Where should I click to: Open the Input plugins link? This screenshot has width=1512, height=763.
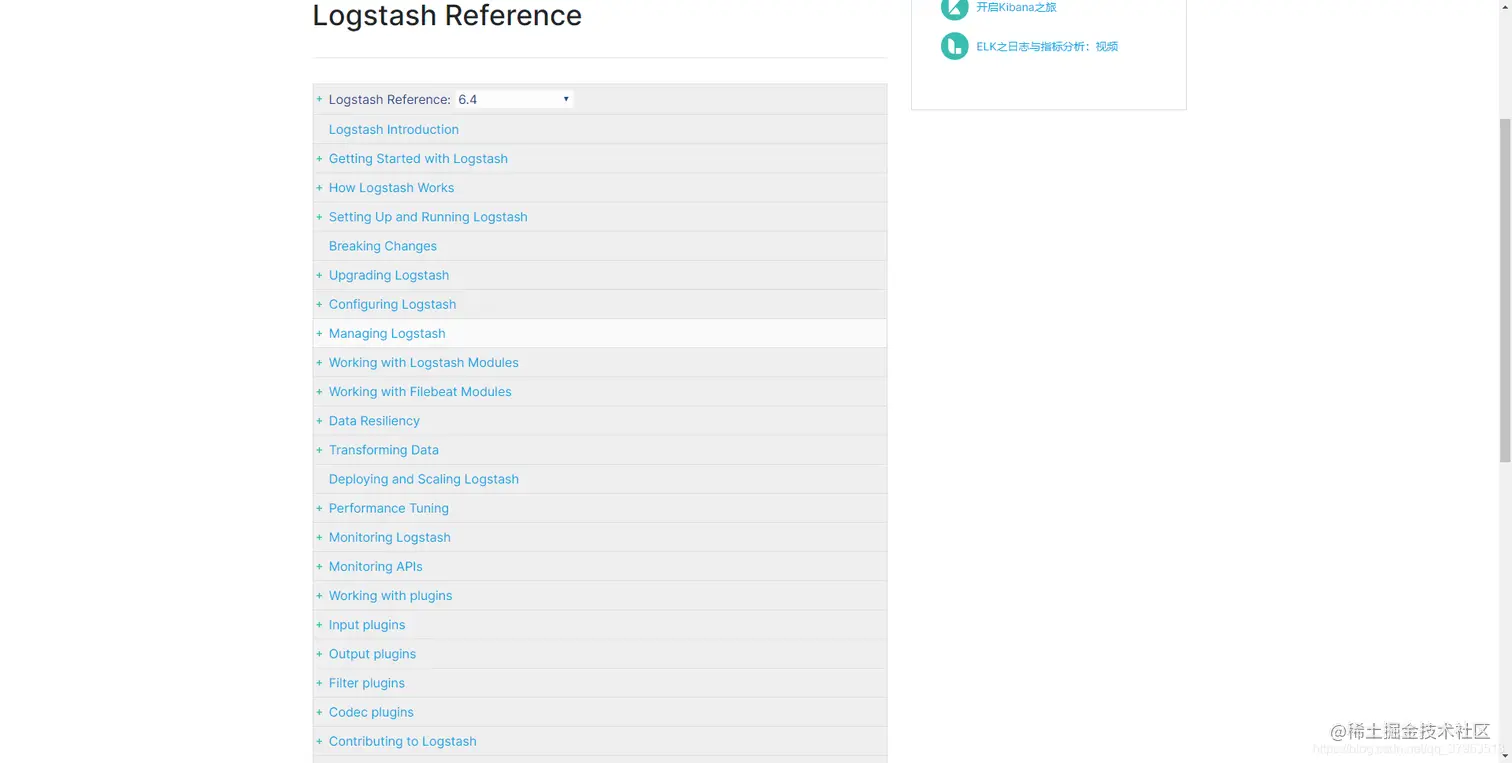367,624
